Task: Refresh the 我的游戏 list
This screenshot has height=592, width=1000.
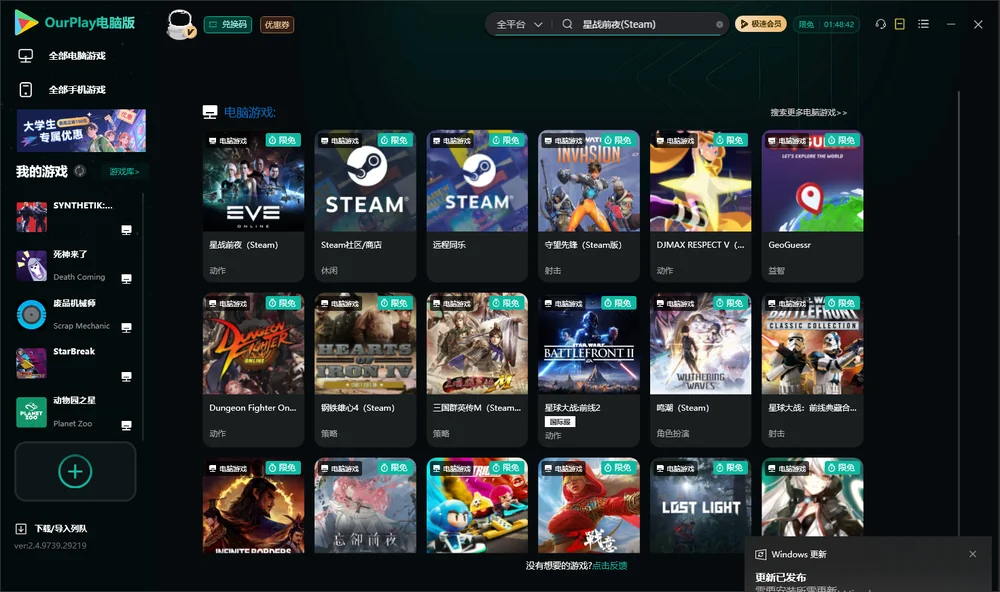Action: (80, 171)
